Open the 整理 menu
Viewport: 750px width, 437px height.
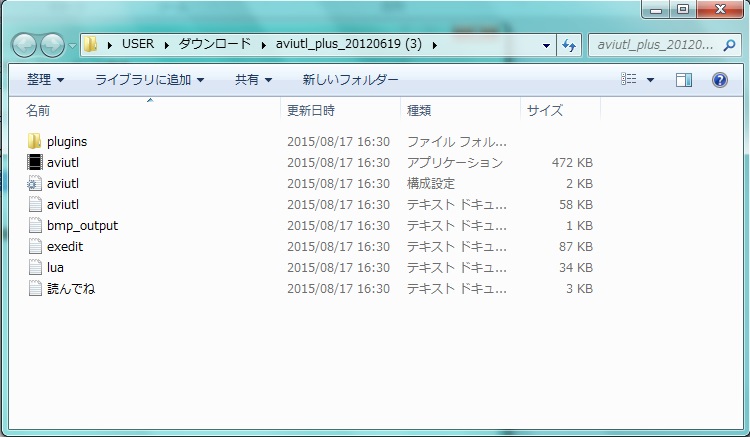[x=45, y=79]
